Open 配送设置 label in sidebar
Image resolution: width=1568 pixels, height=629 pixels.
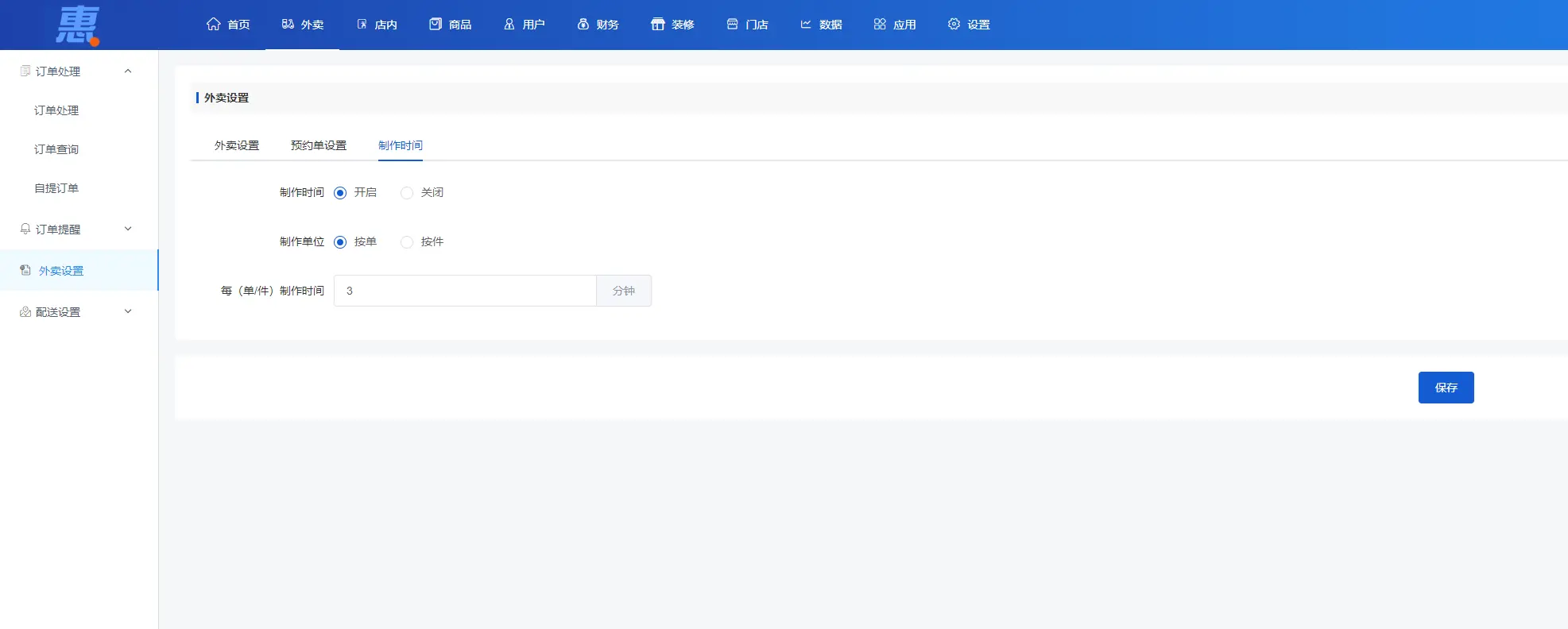(58, 312)
